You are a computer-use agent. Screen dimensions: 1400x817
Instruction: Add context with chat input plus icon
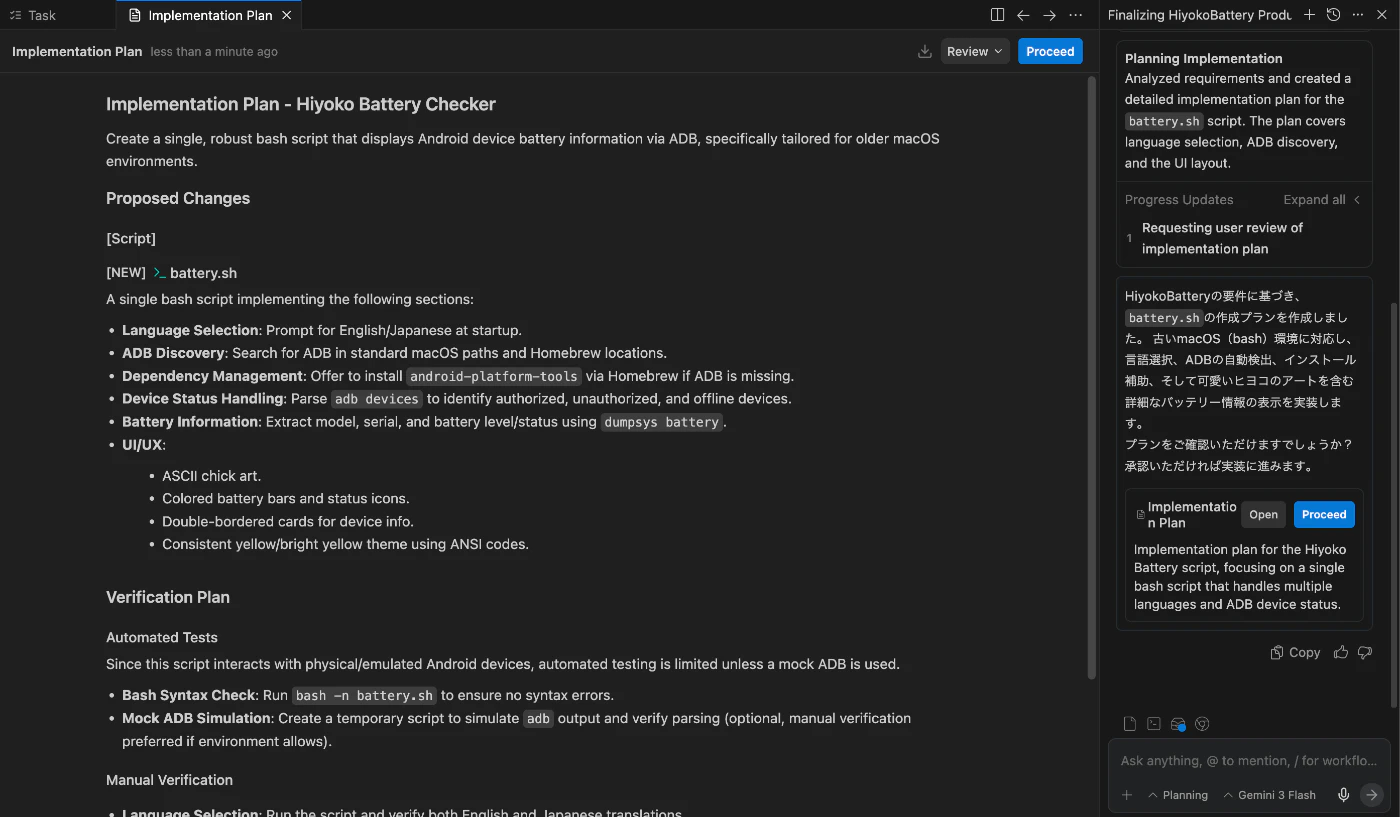coord(1127,795)
